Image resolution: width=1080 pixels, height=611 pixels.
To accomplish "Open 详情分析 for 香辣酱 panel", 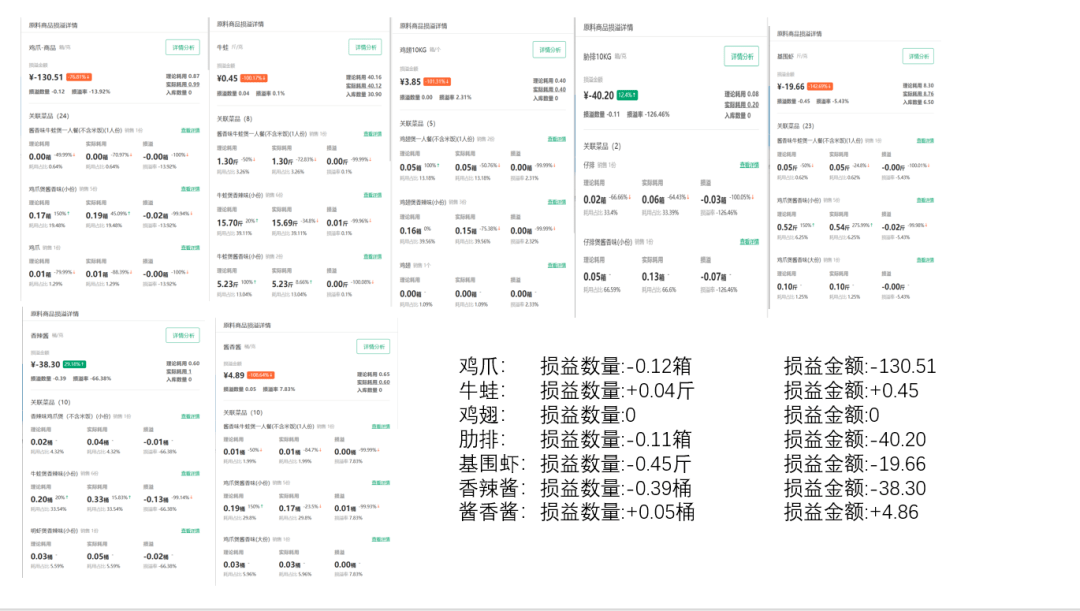I will pos(182,336).
